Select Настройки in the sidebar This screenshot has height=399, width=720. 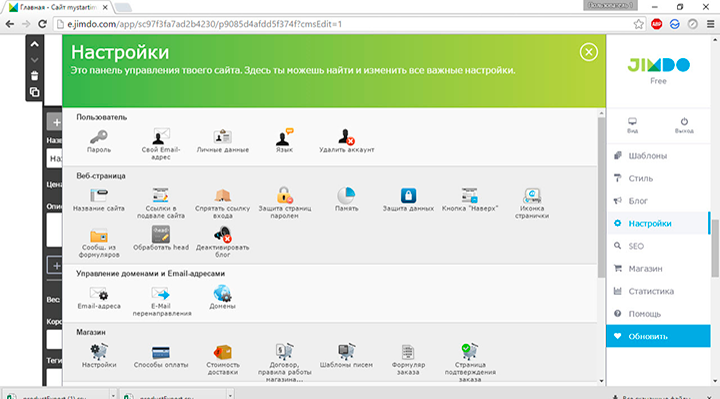click(x=658, y=223)
